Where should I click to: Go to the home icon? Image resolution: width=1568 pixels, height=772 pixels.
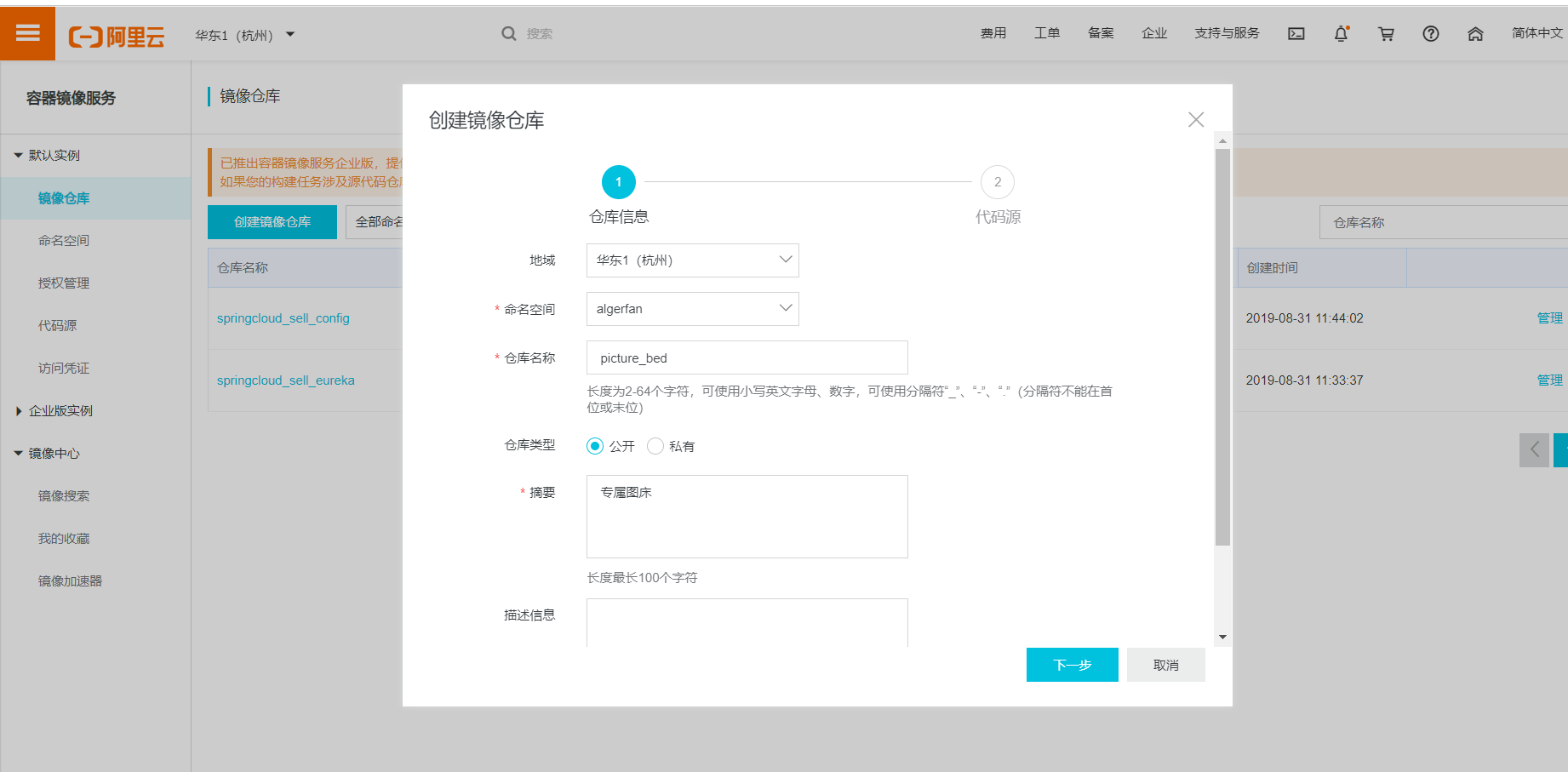[1475, 34]
